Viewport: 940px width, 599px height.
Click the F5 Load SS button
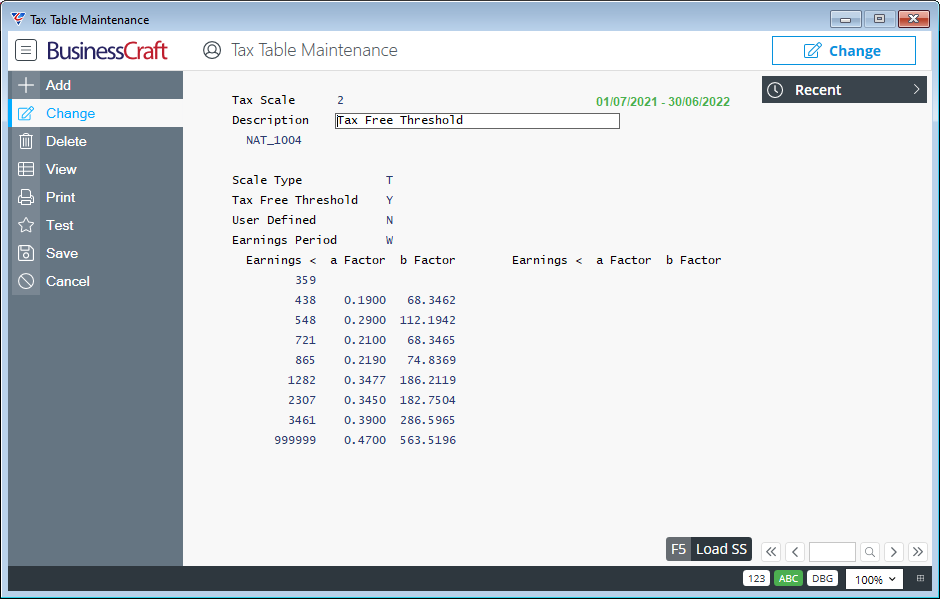(x=709, y=549)
